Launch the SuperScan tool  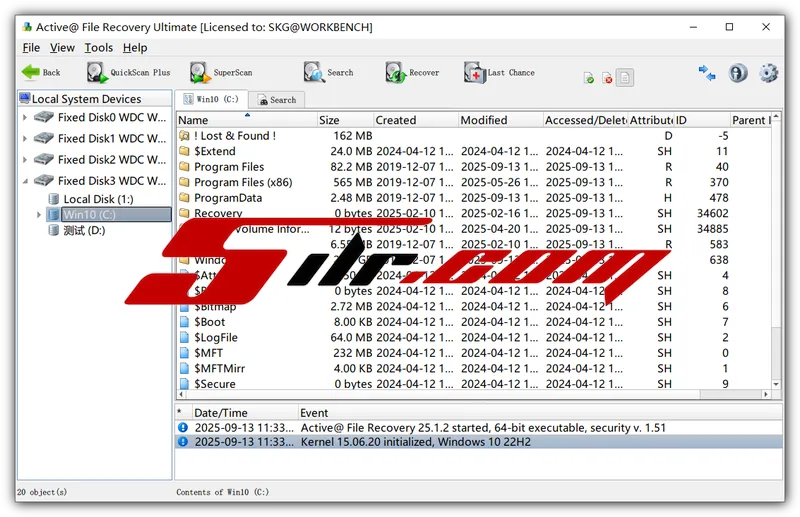221,72
